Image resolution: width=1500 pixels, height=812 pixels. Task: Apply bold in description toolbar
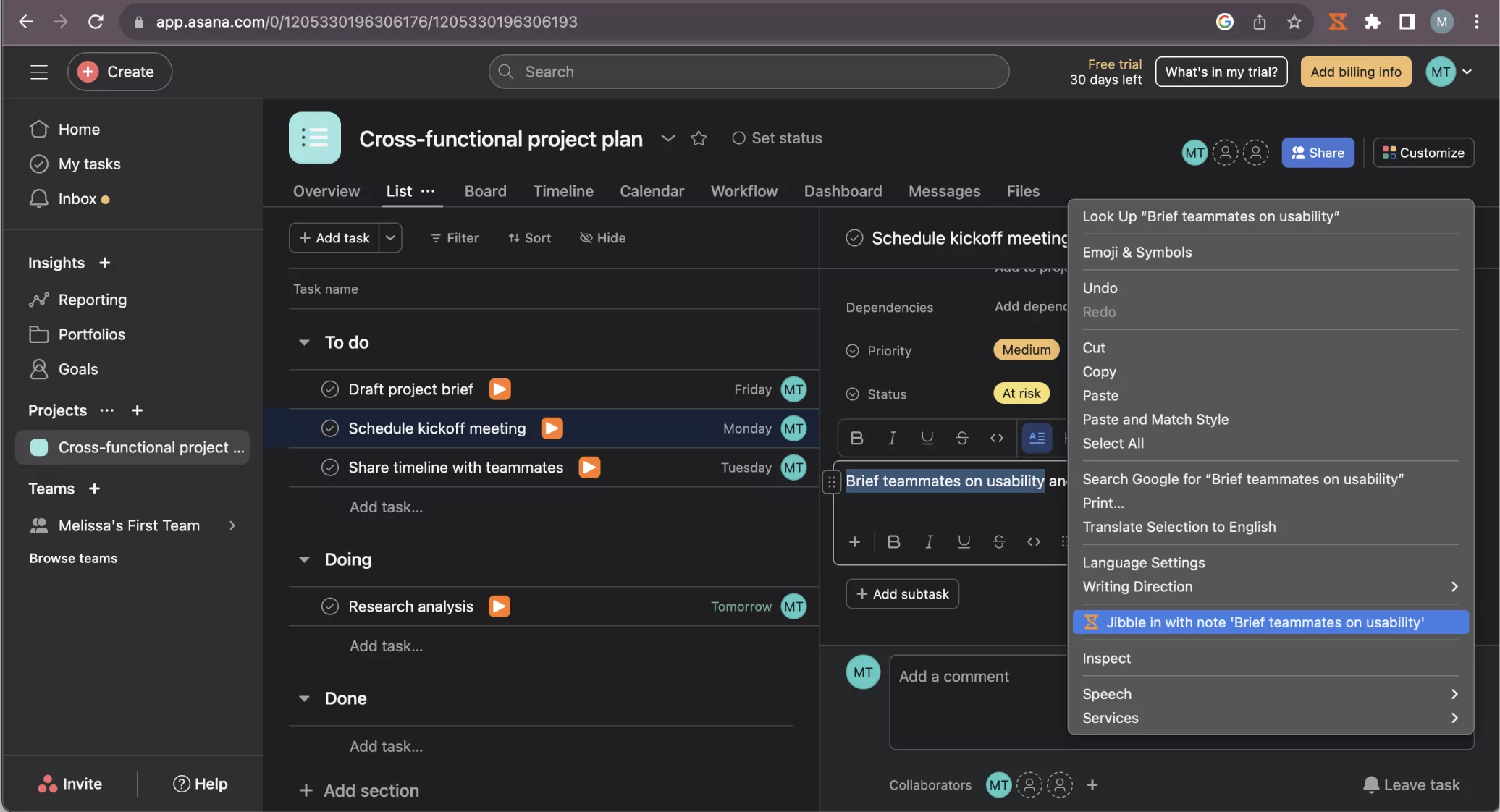click(x=857, y=438)
